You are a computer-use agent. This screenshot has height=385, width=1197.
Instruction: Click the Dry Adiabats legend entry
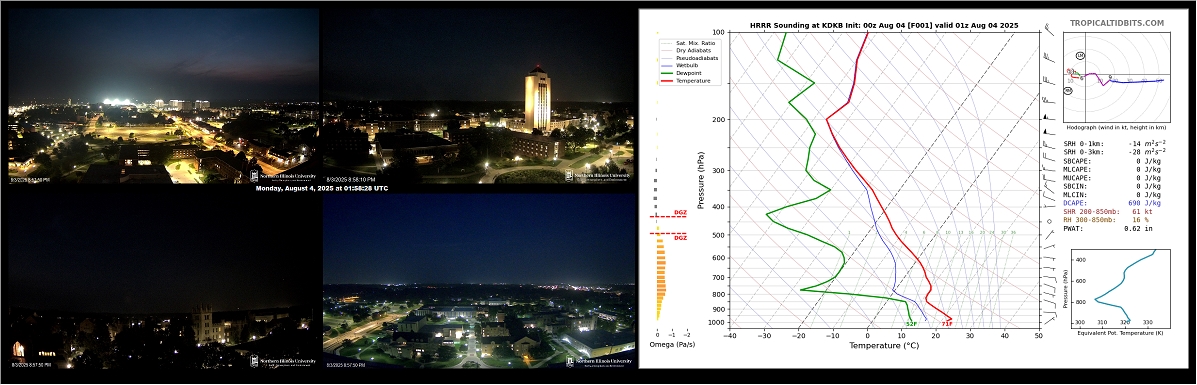pos(687,50)
